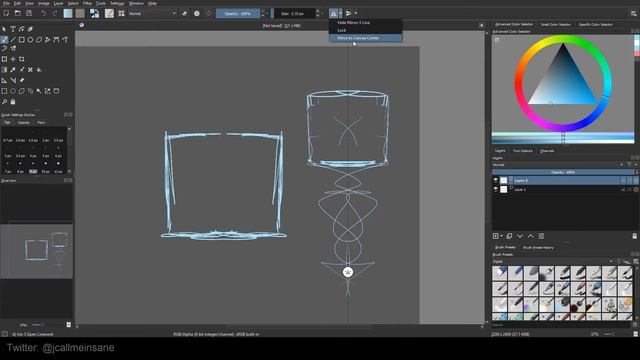Move the layer down with the down arrow
This screenshot has height=360, width=640.
[520, 236]
